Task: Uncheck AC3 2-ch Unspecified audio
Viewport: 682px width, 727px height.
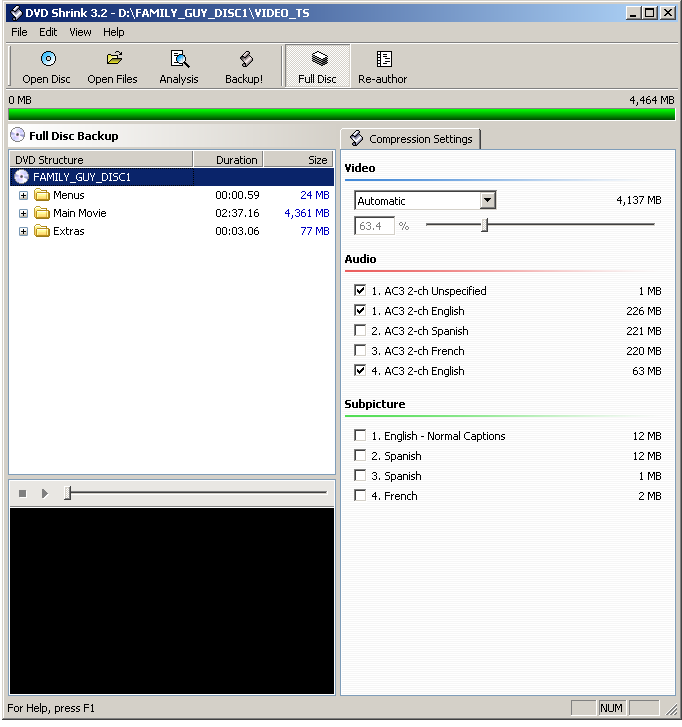Action: [360, 290]
